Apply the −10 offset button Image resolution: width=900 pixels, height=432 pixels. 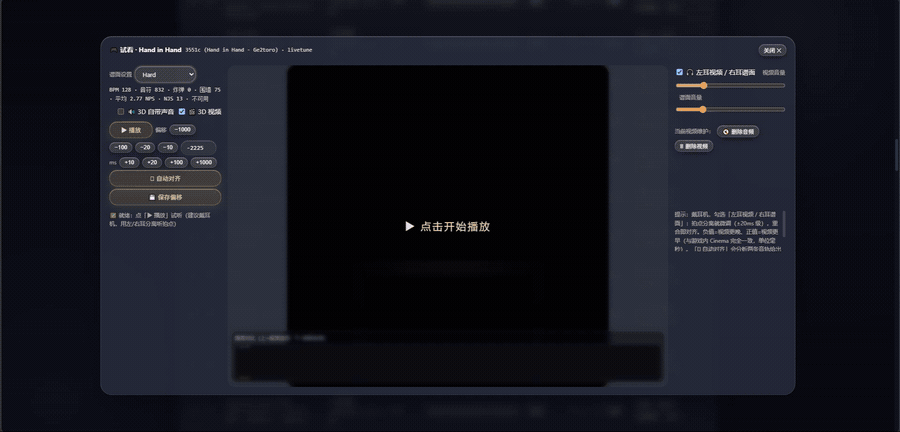168,147
